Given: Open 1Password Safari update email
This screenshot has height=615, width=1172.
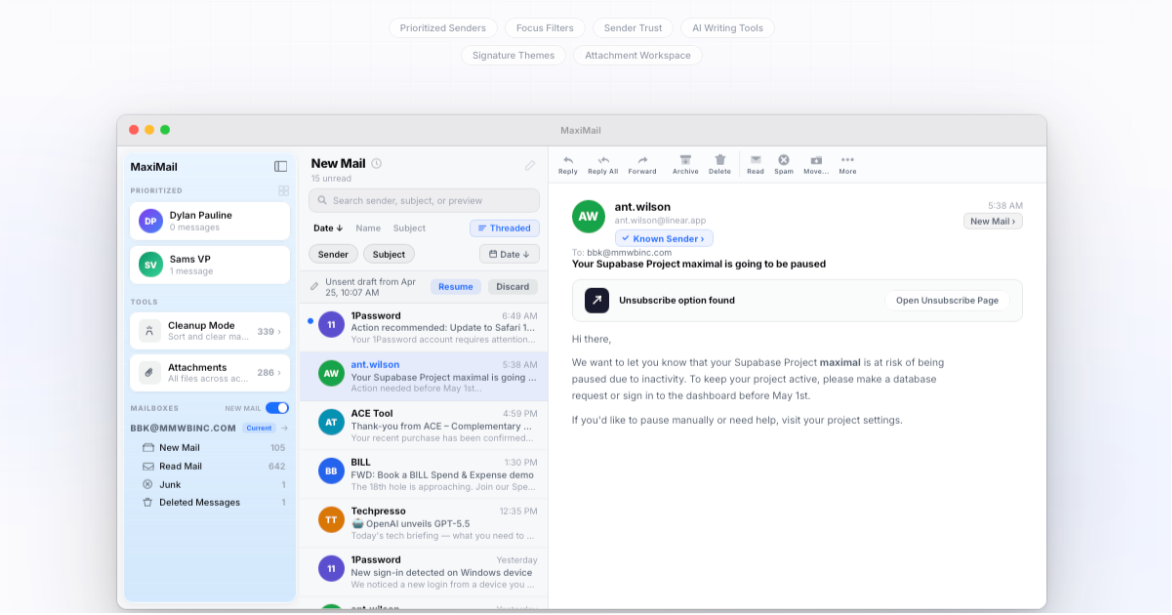Looking at the screenshot, I should click(x=424, y=327).
